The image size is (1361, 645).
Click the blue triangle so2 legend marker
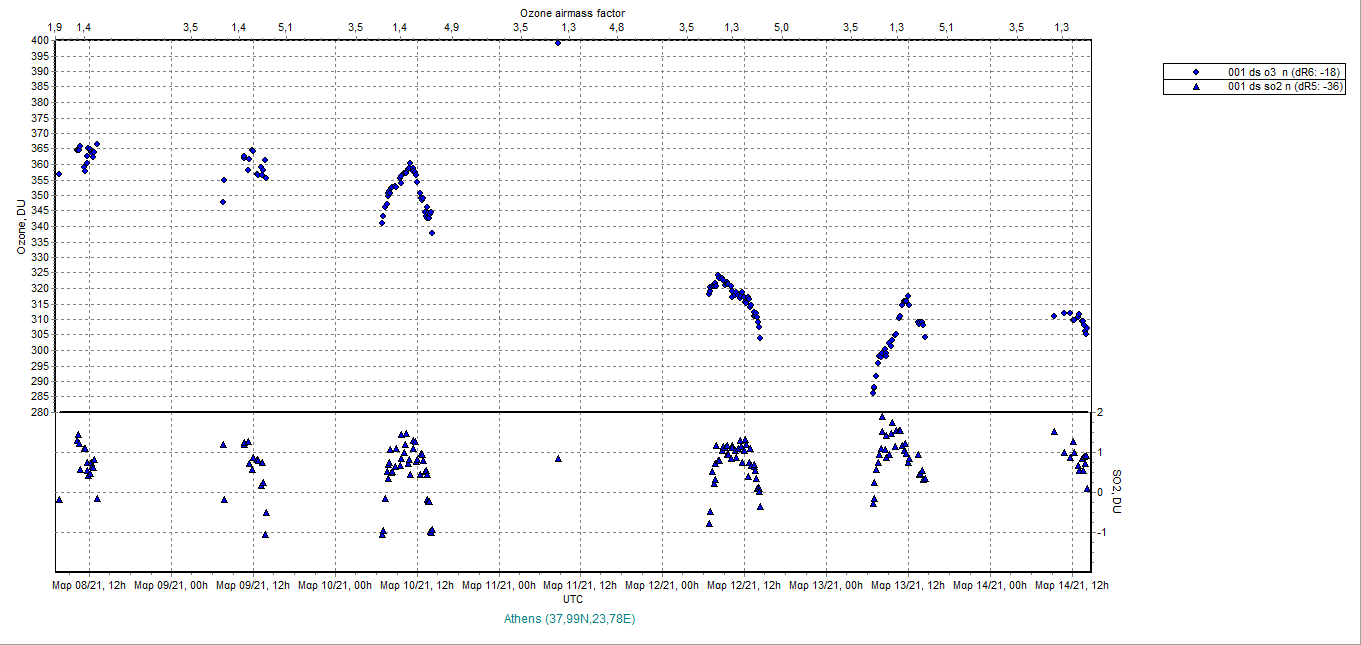(1197, 87)
